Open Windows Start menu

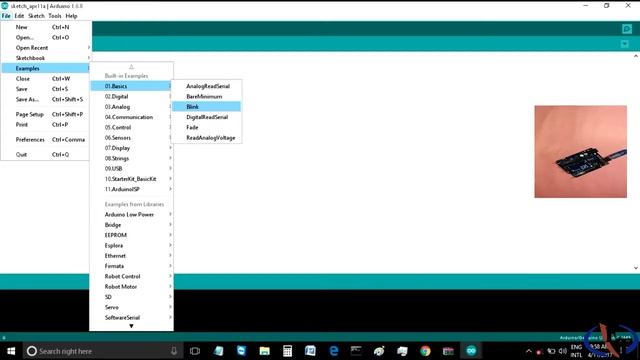tap(11, 351)
